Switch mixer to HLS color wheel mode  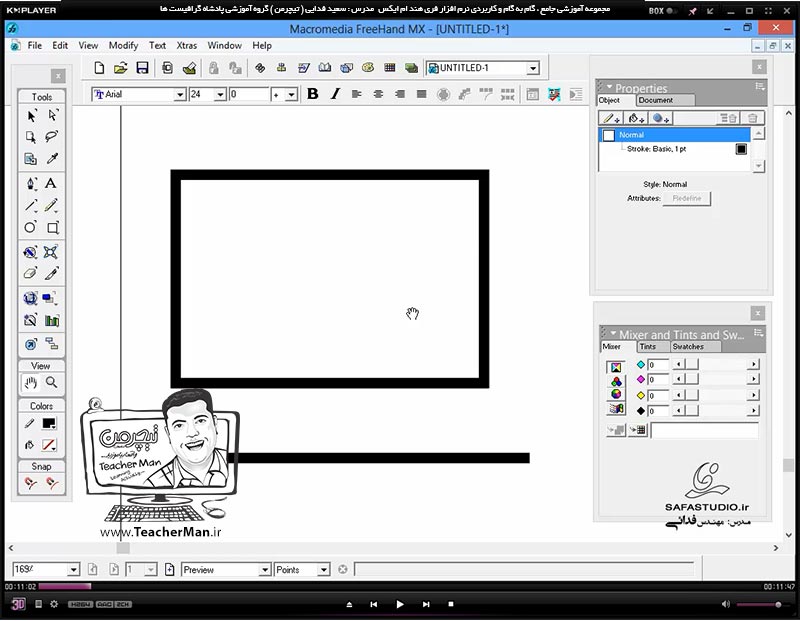[x=616, y=394]
